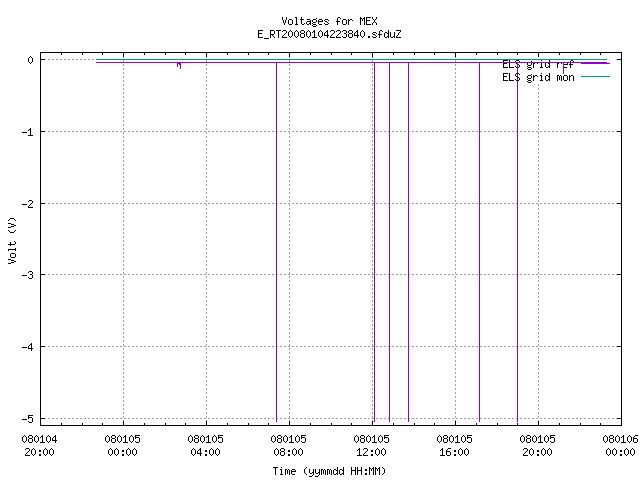
Task: Select the y-axis tick value "-3"
Action: click(27, 275)
